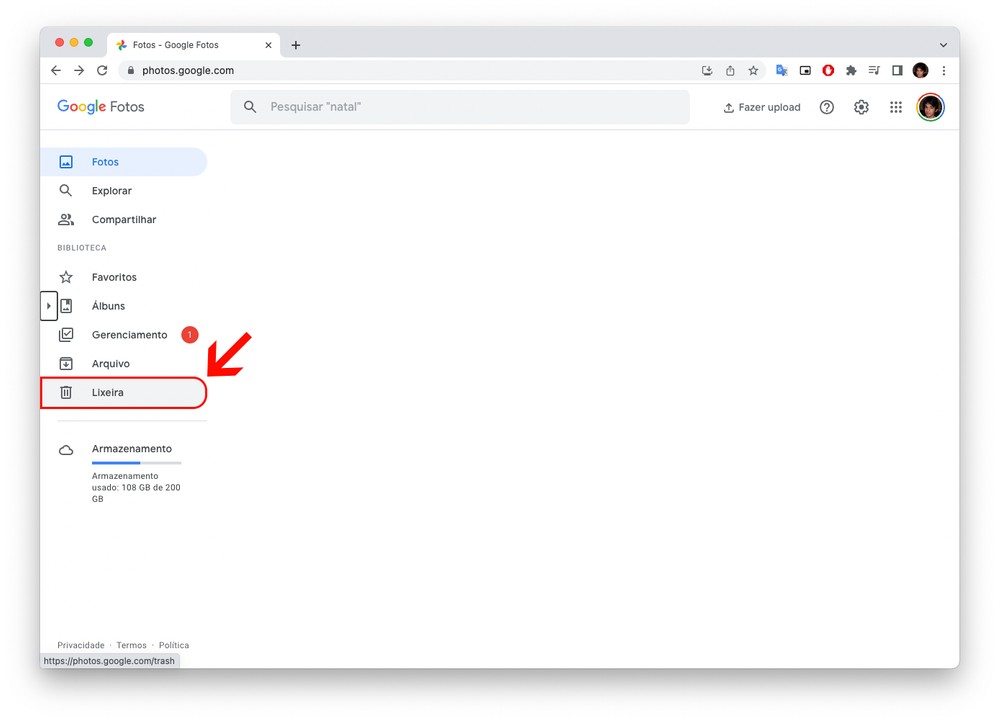Viewport: 1000px width, 722px height.
Task: Click the photos.google.com address bar
Action: [408, 70]
